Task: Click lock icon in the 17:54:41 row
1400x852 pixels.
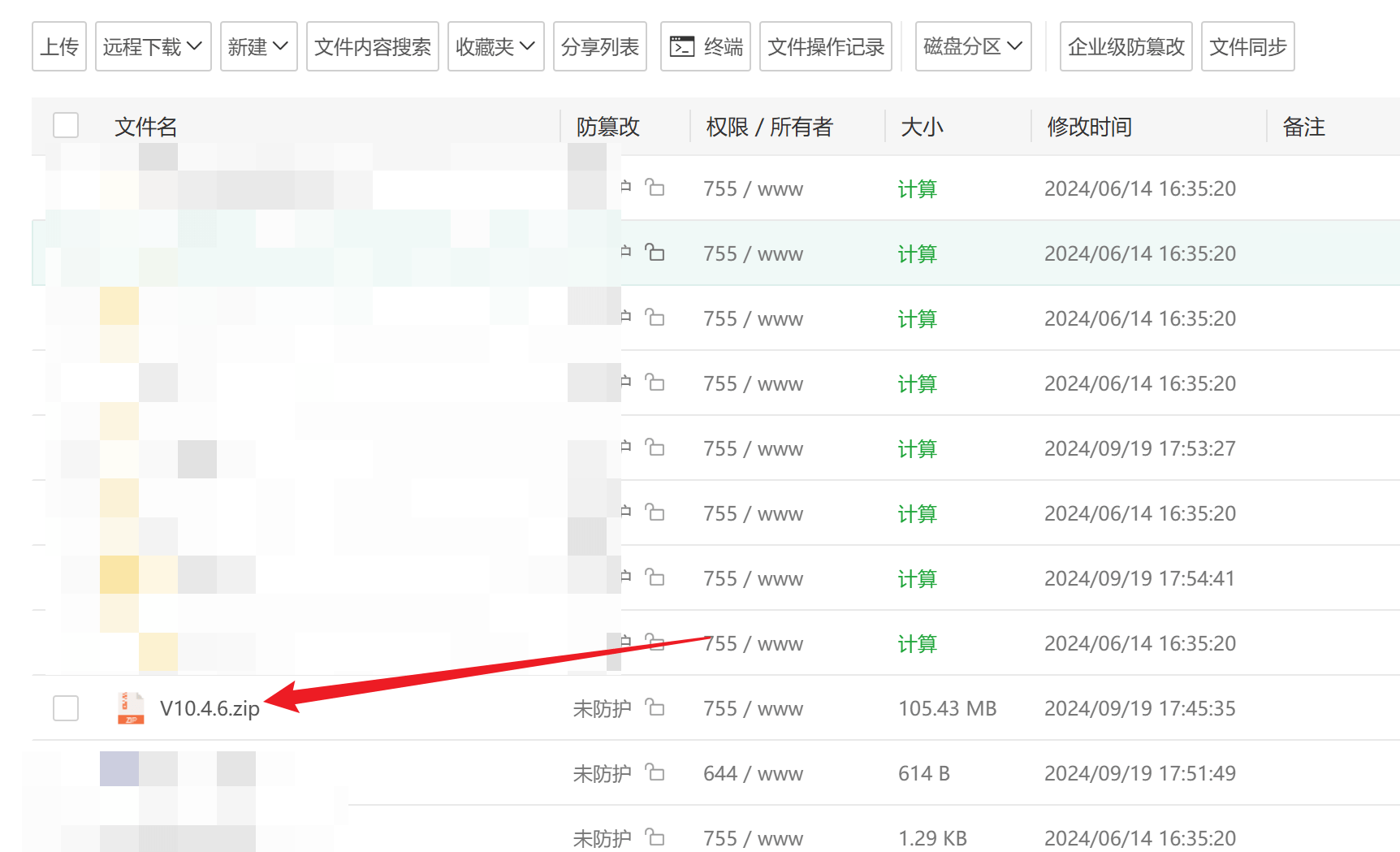Action: click(655, 577)
